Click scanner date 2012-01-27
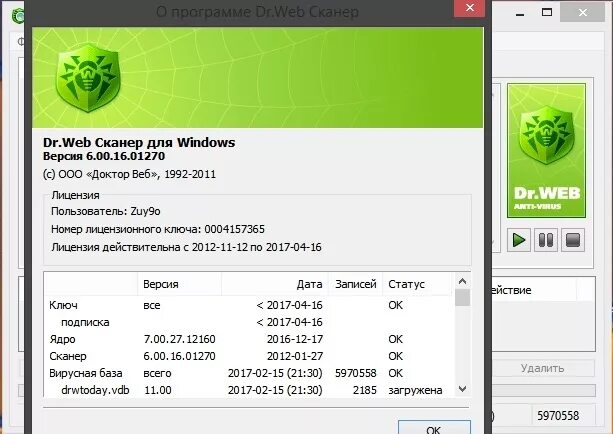613x434 pixels. (295, 356)
